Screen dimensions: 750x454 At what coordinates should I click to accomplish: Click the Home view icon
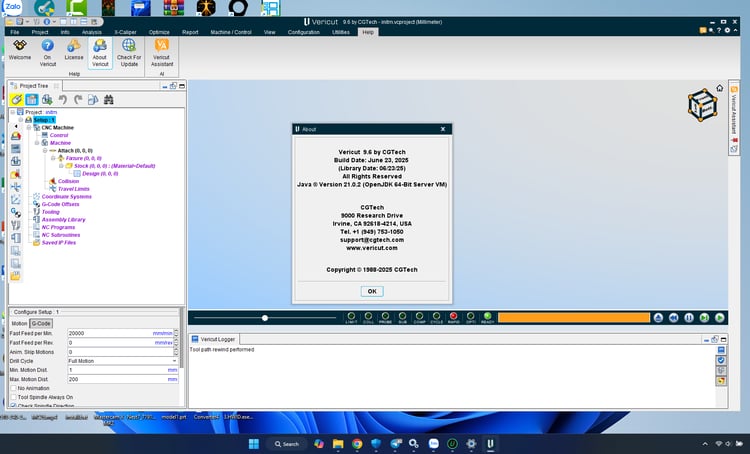(x=719, y=88)
